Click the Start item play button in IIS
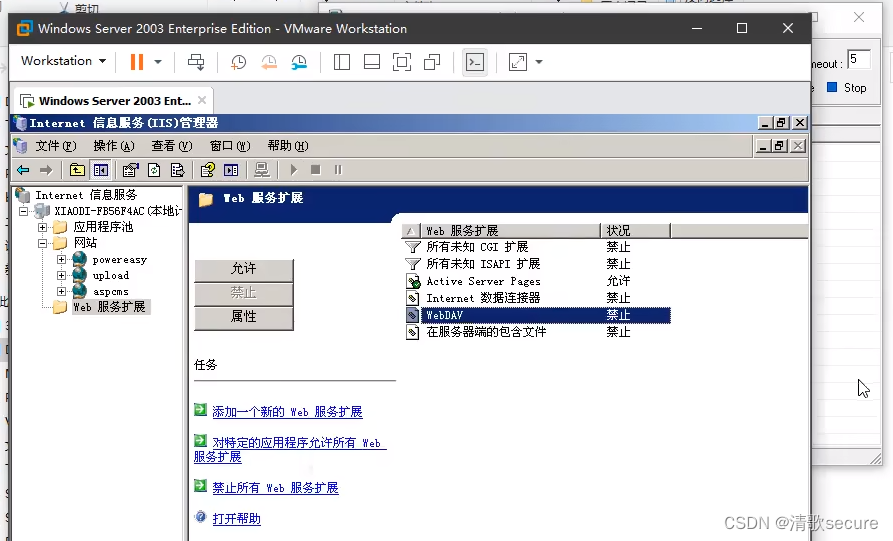The height and width of the screenshot is (541, 893). coord(293,170)
